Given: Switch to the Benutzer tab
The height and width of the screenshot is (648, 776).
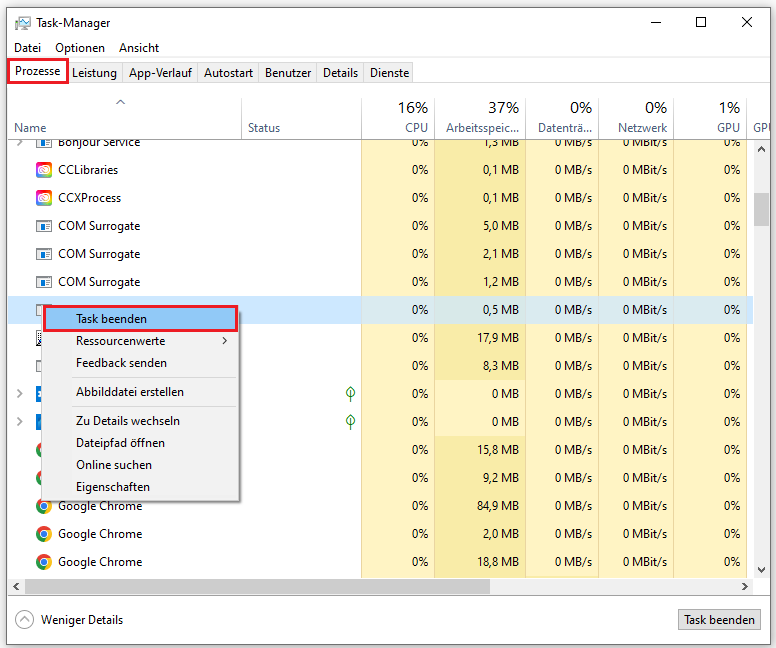Looking at the screenshot, I should click(288, 73).
